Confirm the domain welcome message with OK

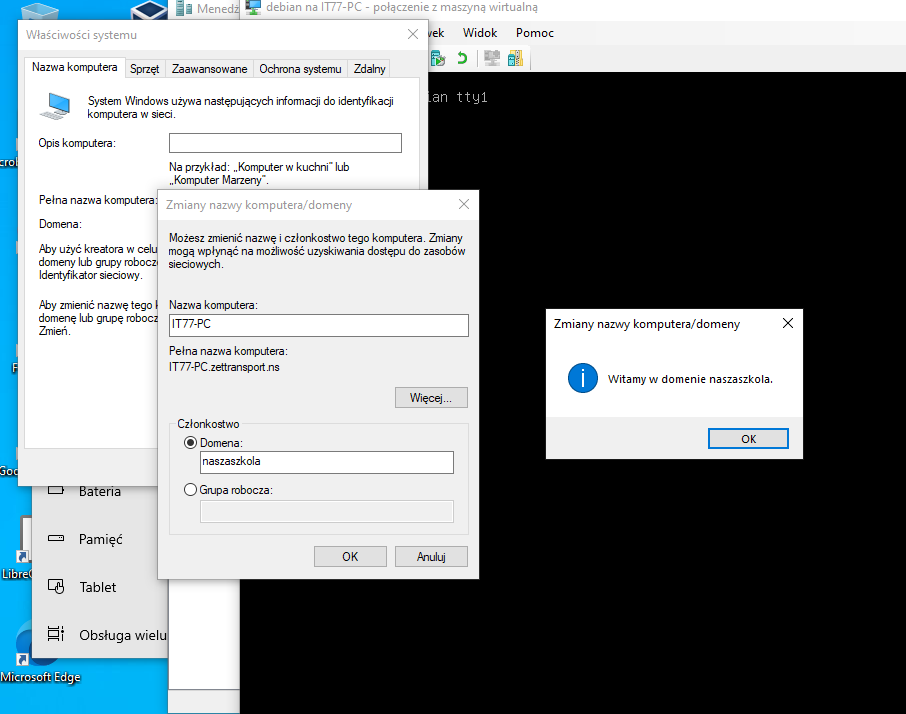748,439
